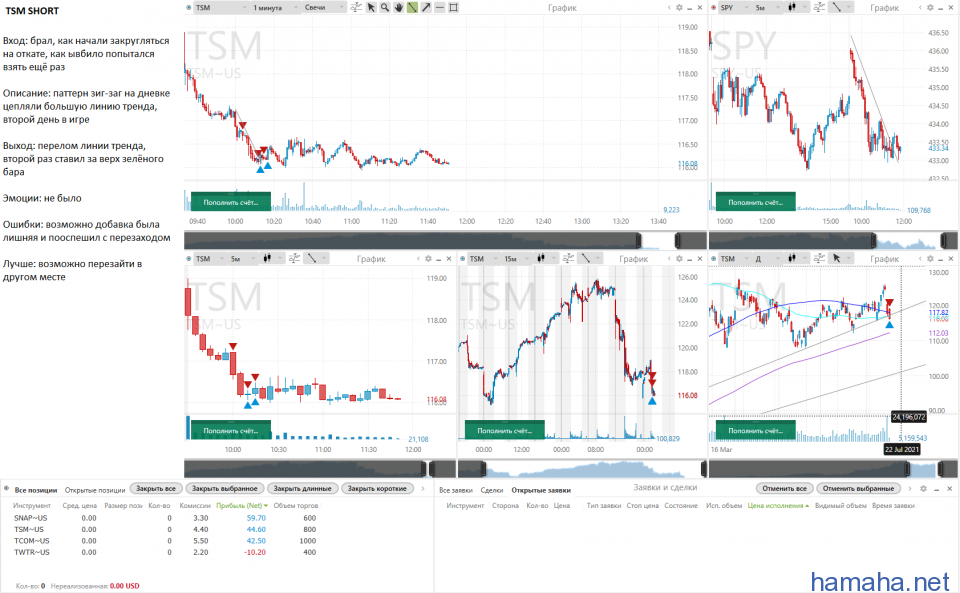Screen dimensions: 960x593
Task: Click 'Закрыть короткие' button
Action: click(377, 488)
